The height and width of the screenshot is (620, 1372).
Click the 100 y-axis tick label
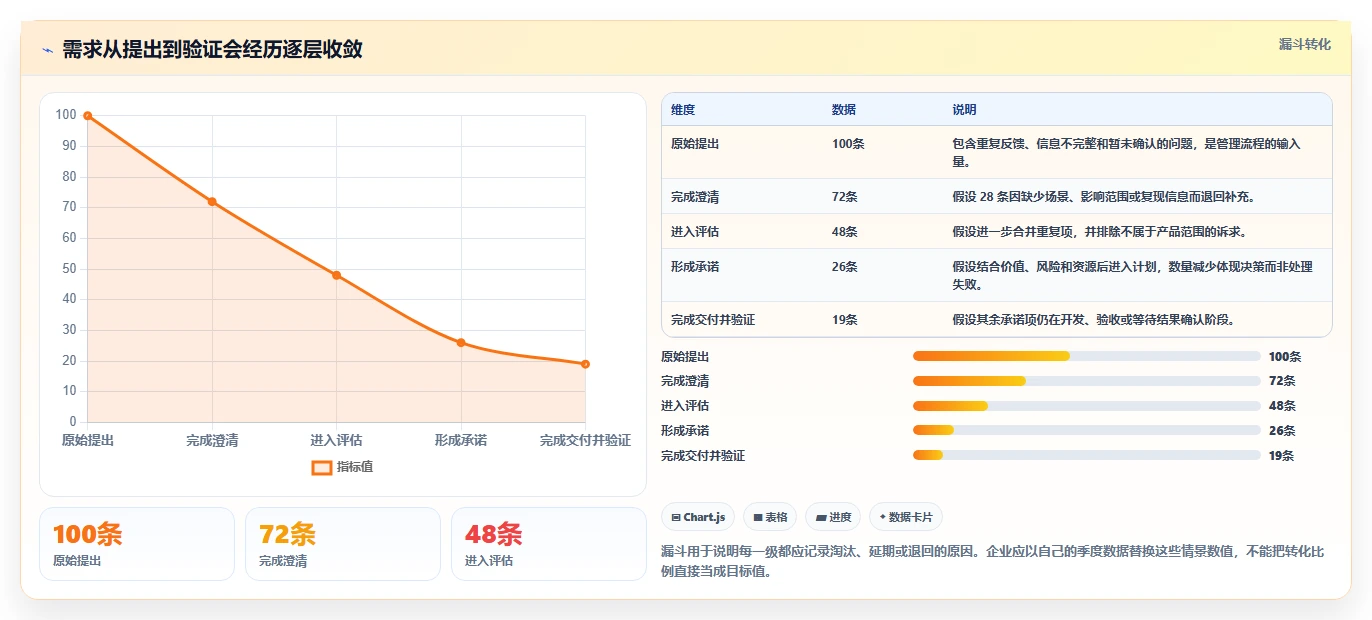click(66, 115)
